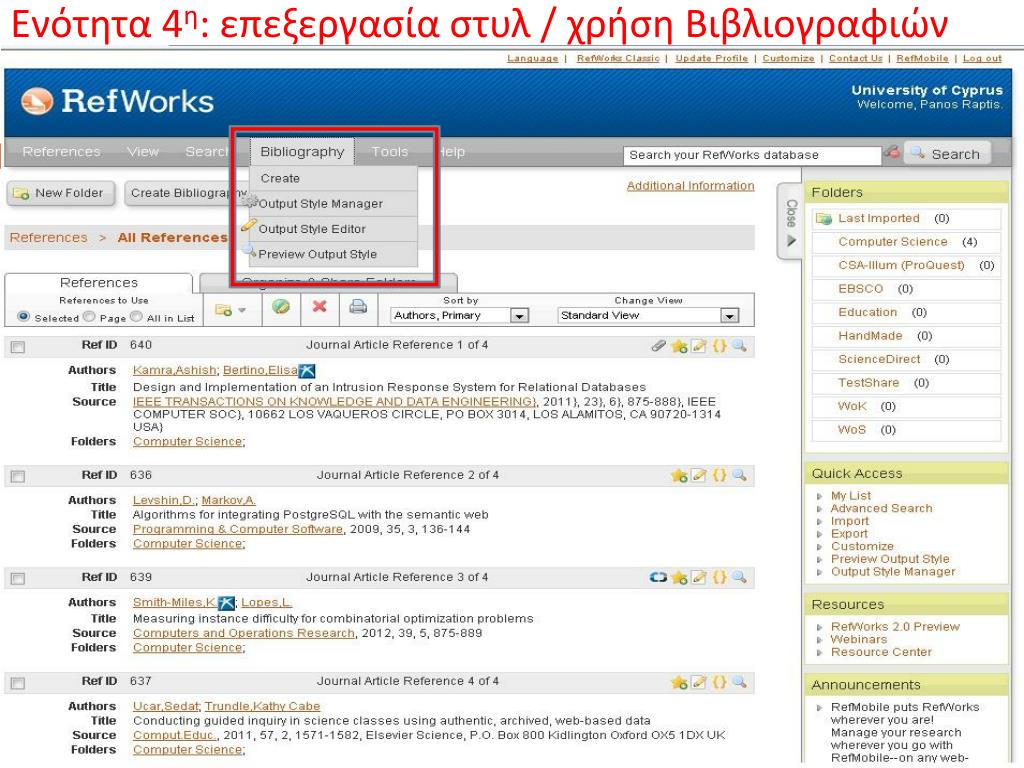Open the References menu
This screenshot has height=768, width=1024.
coord(61,152)
